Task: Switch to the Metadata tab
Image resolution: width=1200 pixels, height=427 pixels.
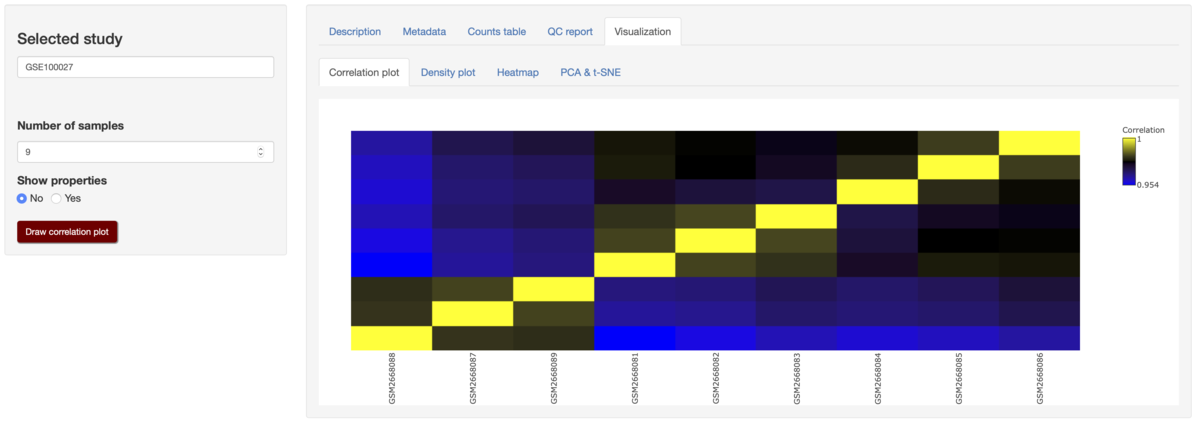Action: click(424, 31)
